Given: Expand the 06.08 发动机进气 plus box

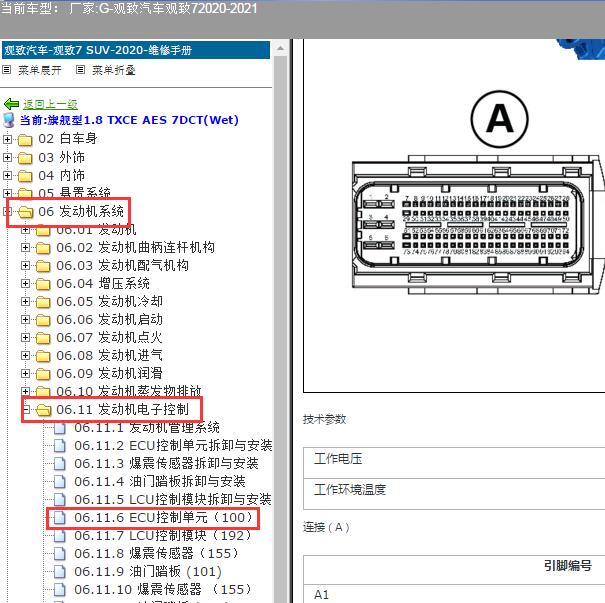Looking at the screenshot, I should click(25, 355).
